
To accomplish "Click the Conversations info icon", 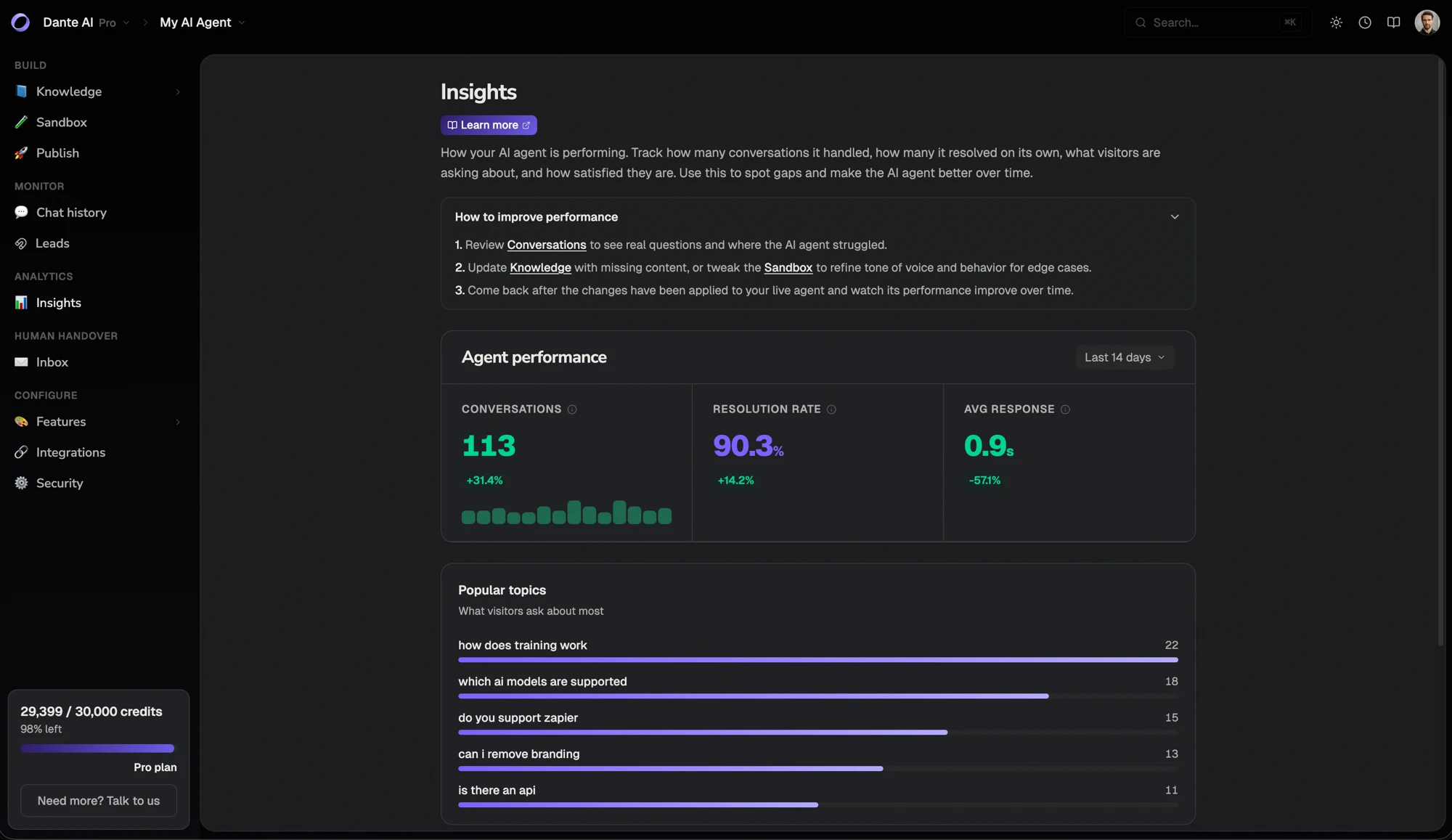I will pos(572,409).
